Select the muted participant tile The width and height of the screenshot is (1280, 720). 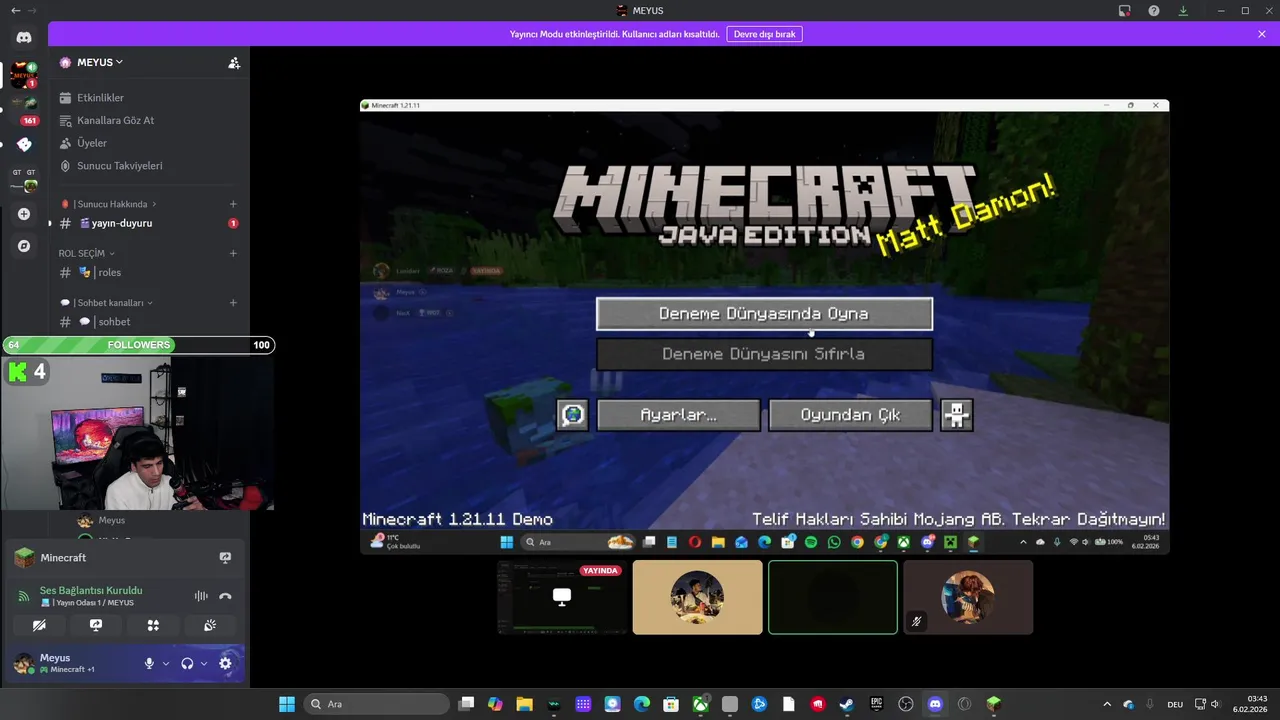pos(968,597)
